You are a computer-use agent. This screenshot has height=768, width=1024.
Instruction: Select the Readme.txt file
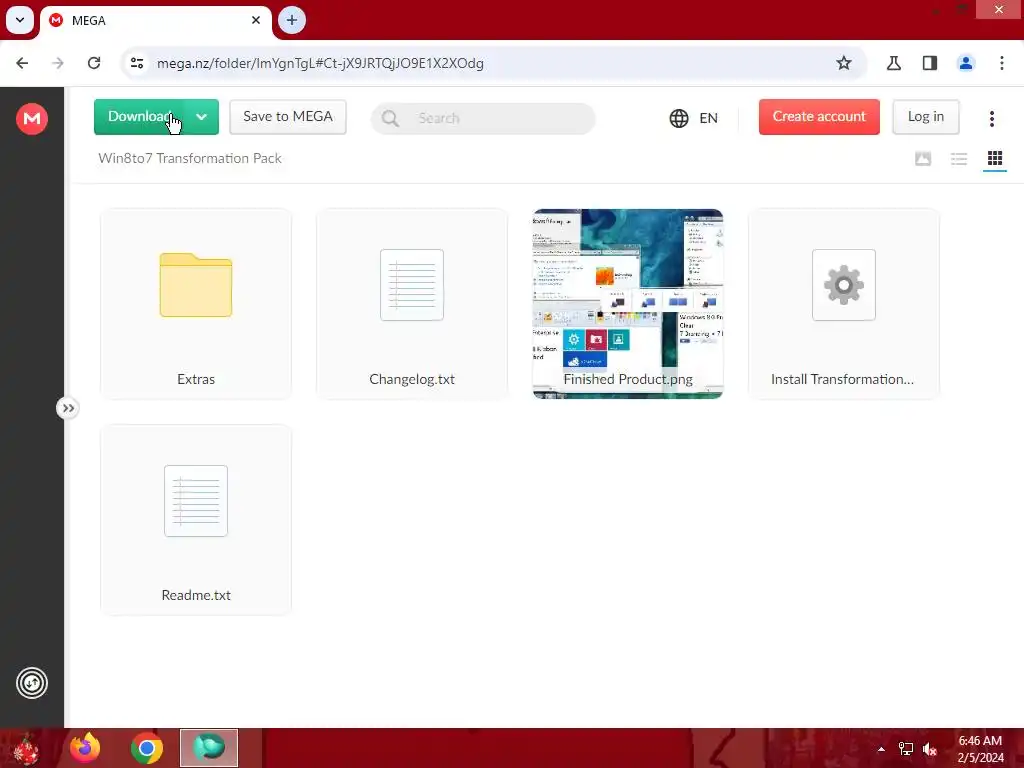click(196, 520)
